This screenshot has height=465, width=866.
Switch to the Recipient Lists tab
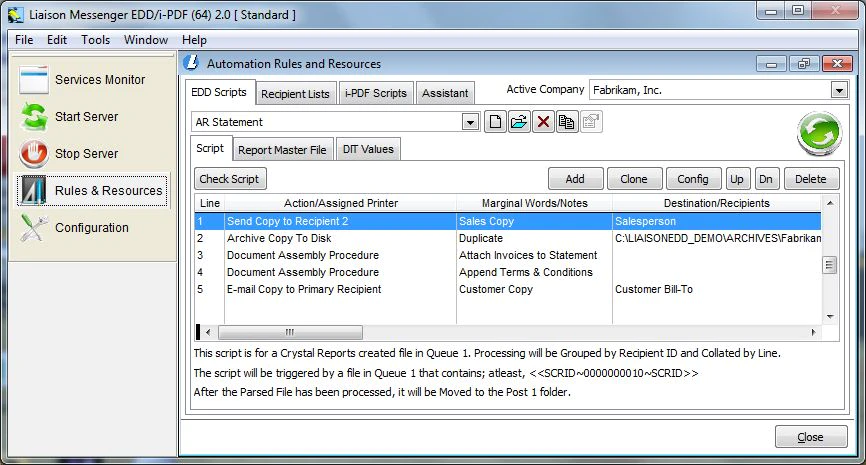[x=295, y=94]
